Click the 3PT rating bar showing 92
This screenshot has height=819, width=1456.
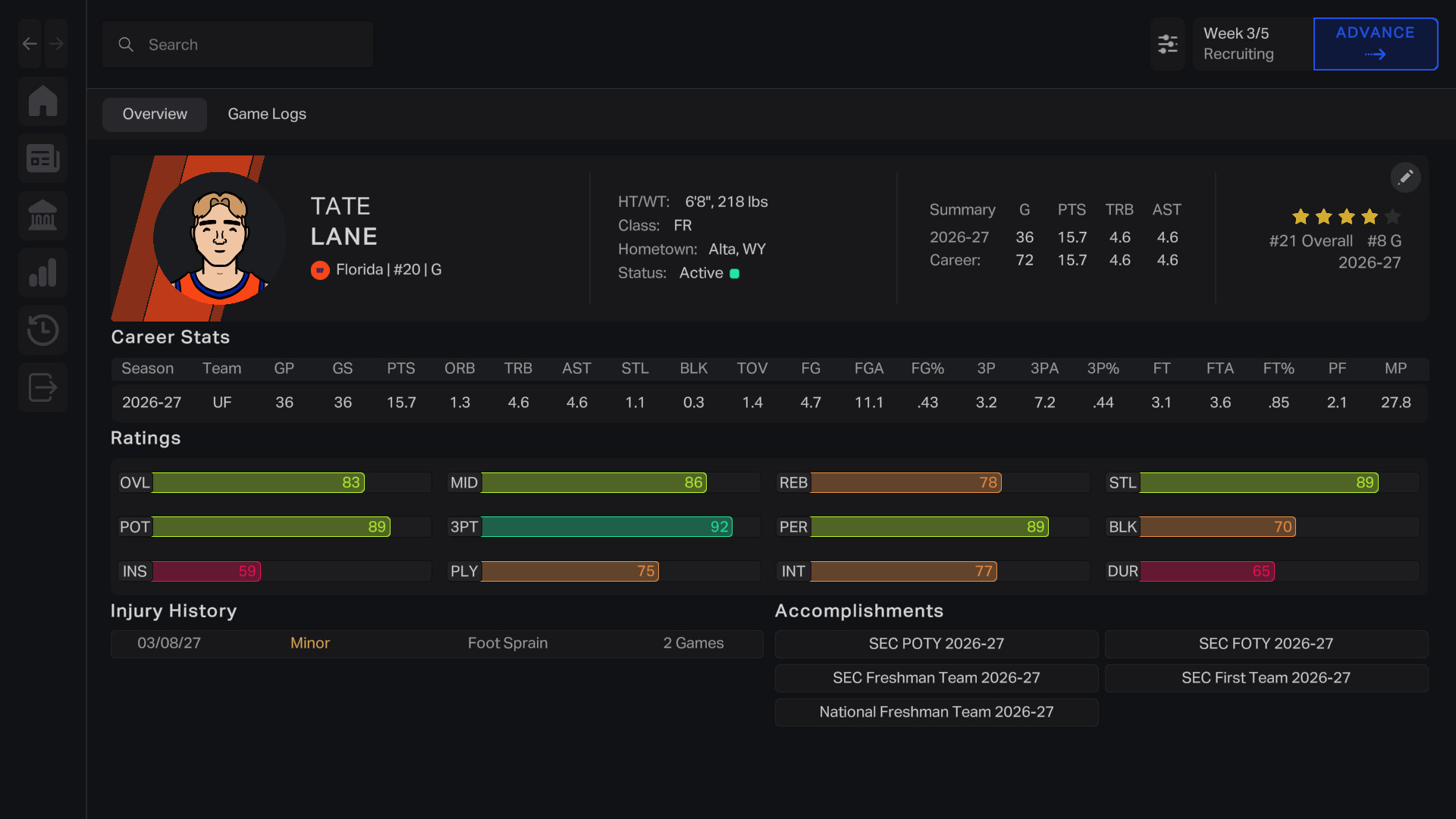[x=603, y=526]
